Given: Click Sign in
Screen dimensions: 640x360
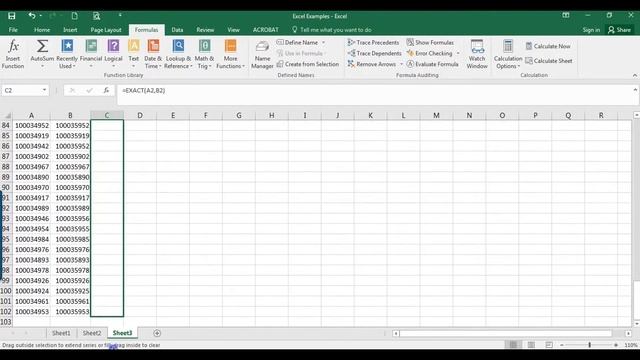Looking at the screenshot, I should tap(591, 30).
